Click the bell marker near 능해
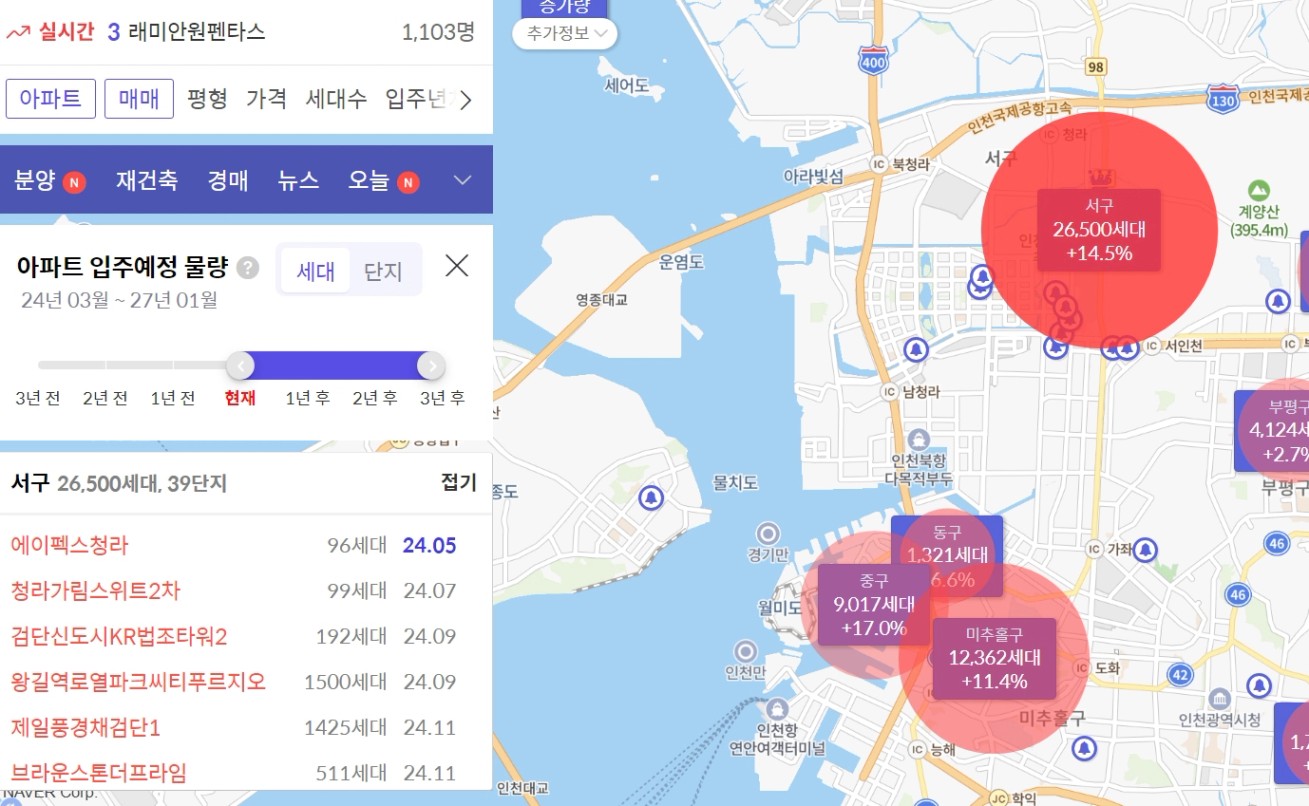1309x806 pixels. pos(1084,747)
